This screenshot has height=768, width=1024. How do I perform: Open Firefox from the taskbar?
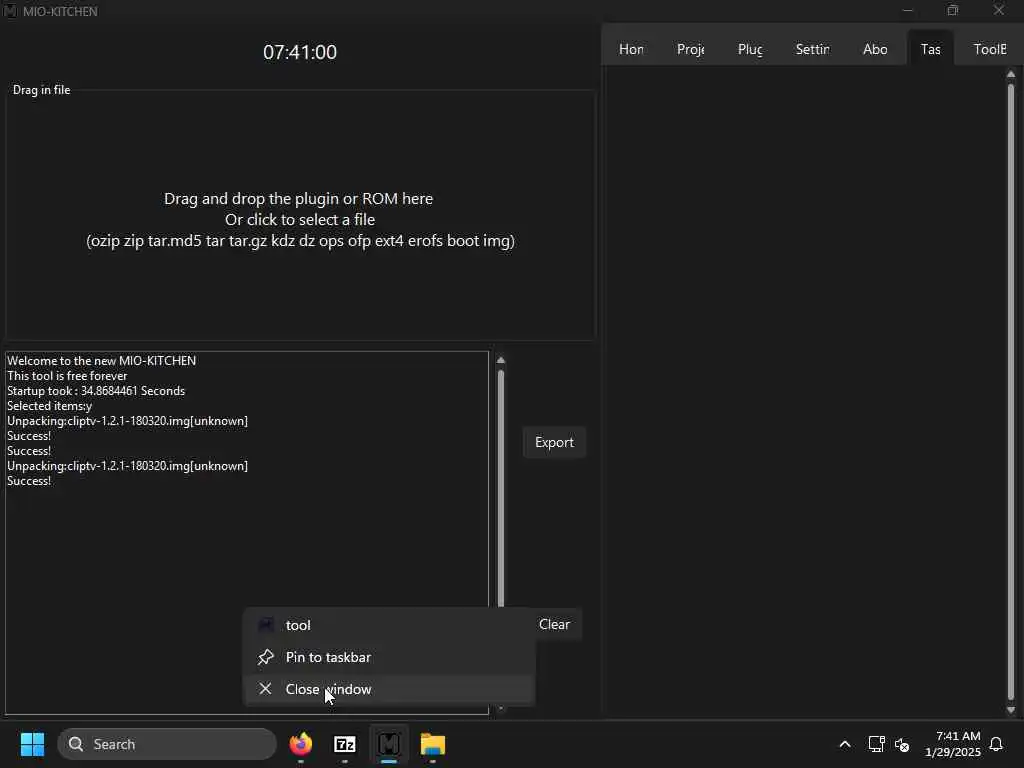coord(301,744)
